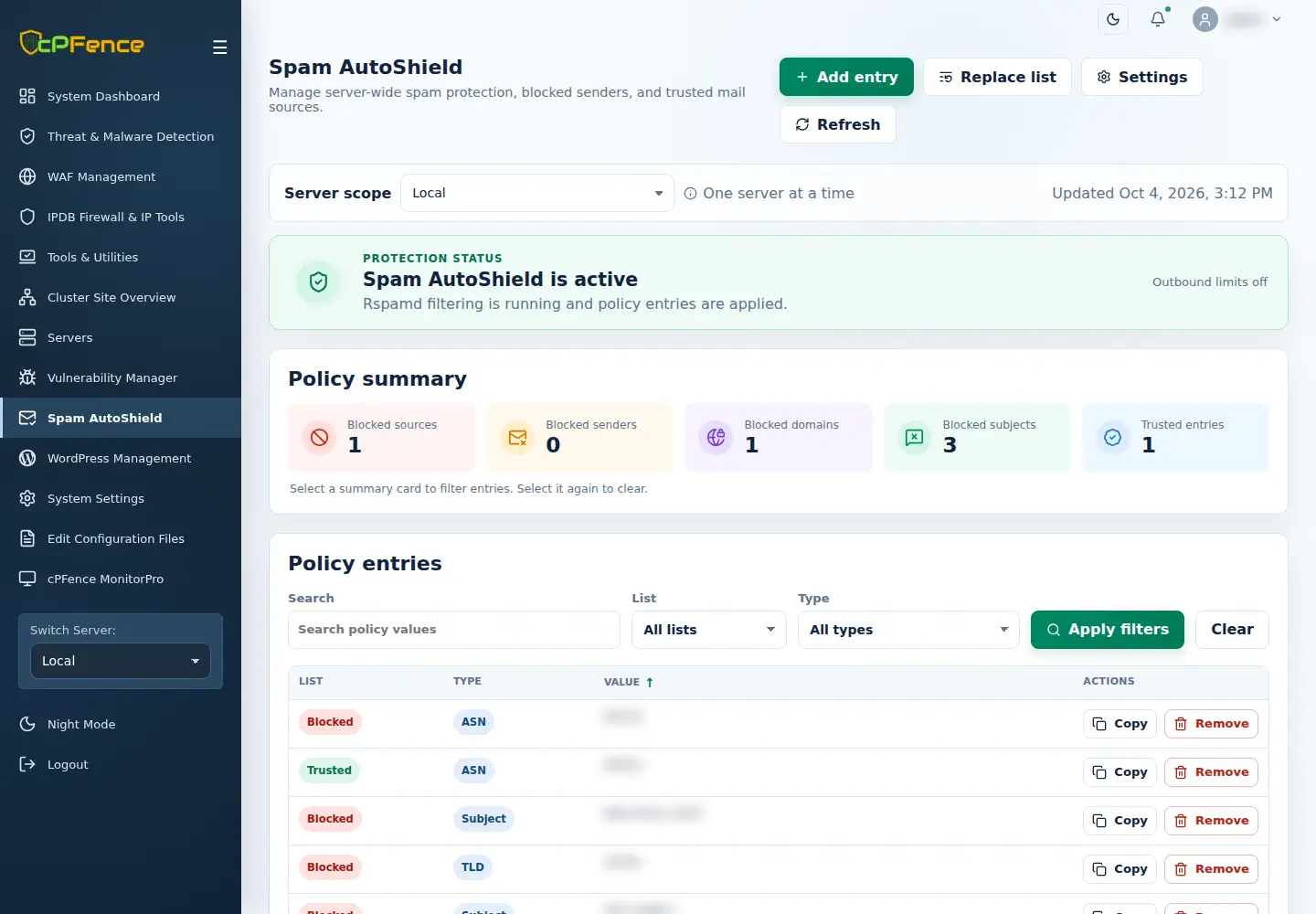Open the All types filter dropdown

(908, 630)
